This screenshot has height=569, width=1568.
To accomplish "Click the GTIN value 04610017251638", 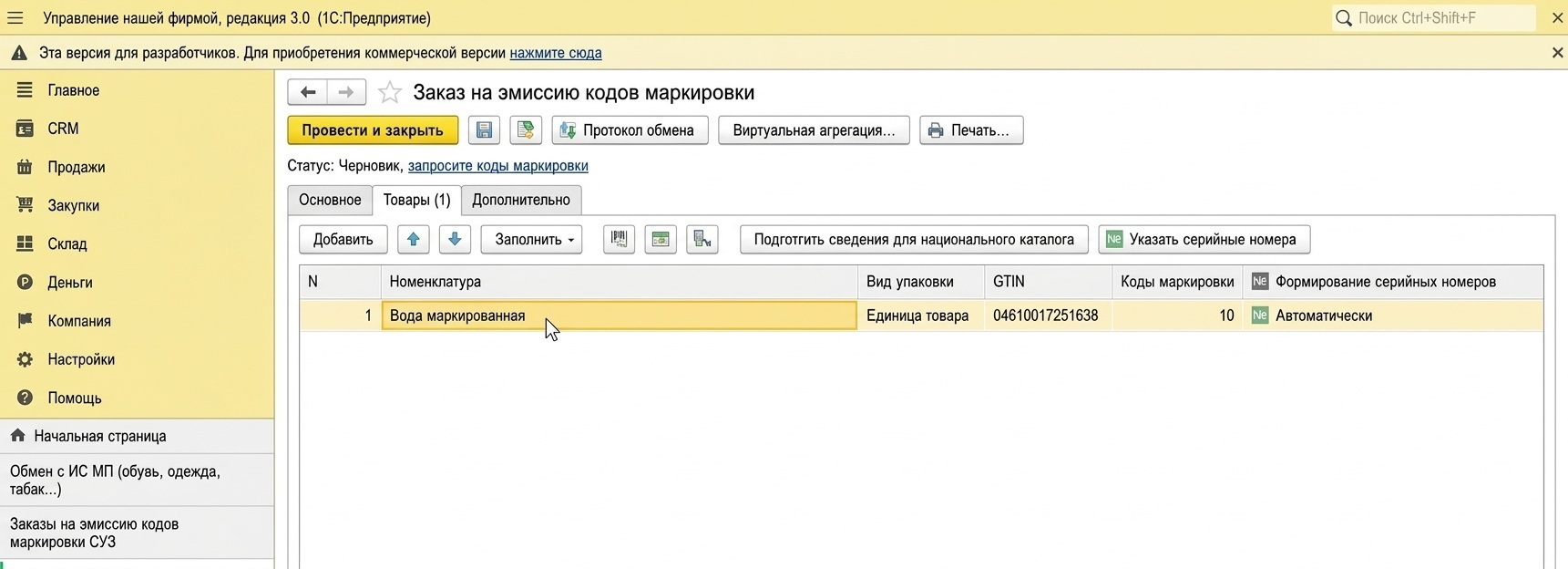I will click(x=1046, y=316).
